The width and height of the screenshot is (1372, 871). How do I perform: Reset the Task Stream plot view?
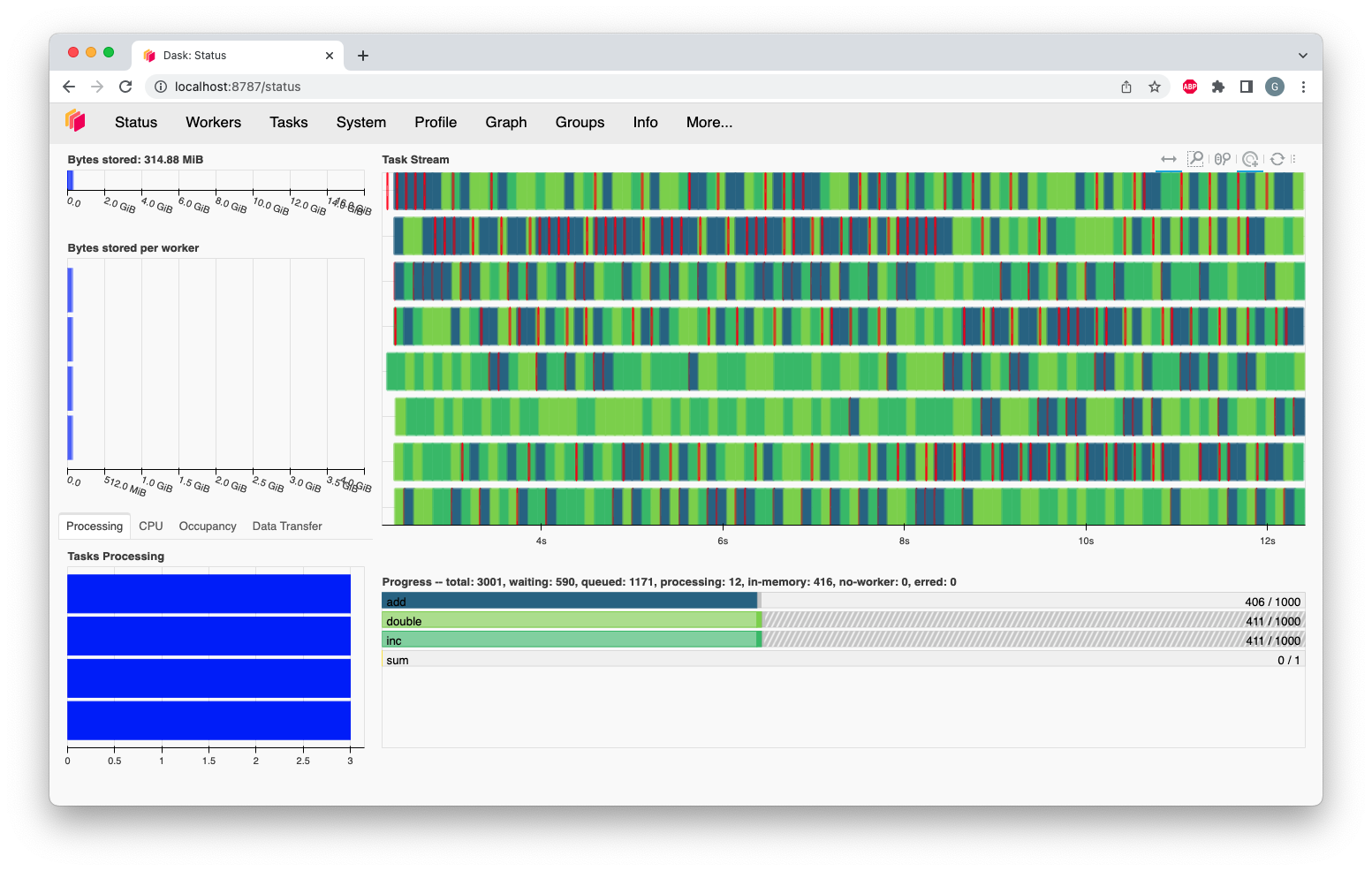click(x=1277, y=159)
